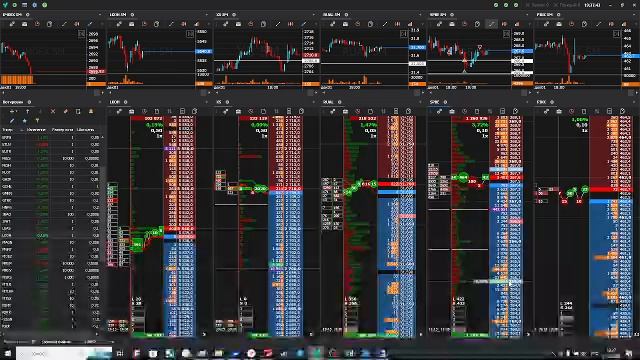Open settings gear beside LKOH chart title
The height and width of the screenshot is (360, 640).
[x=132, y=15]
